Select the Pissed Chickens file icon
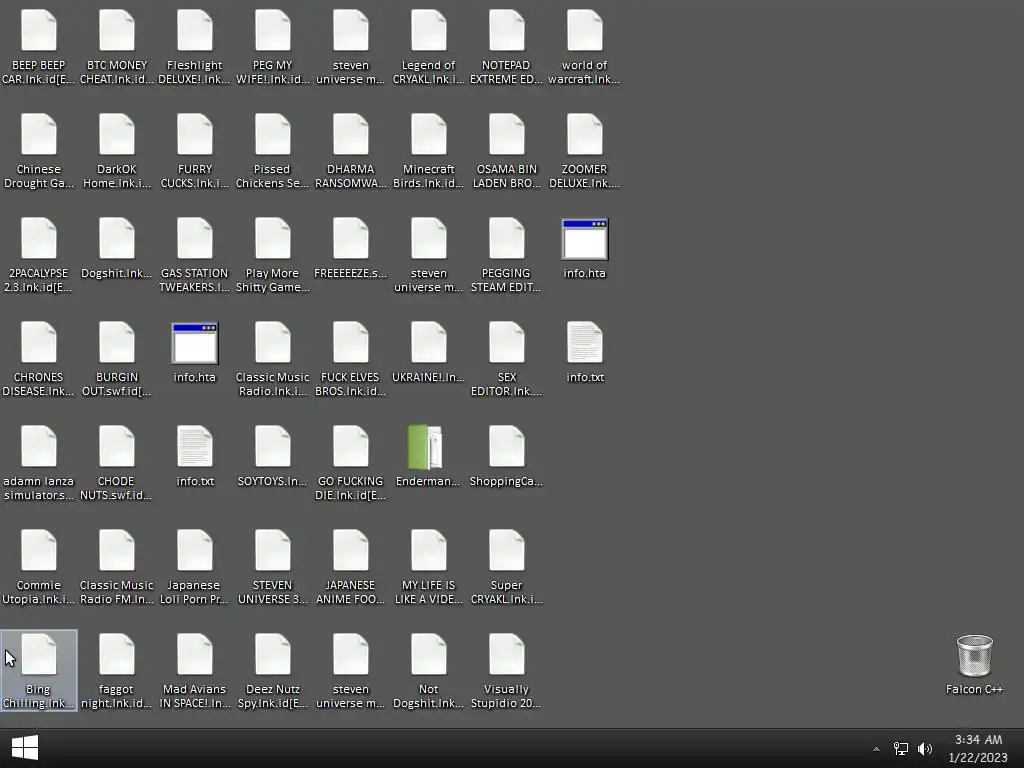Viewport: 1024px width, 768px height. (x=272, y=134)
